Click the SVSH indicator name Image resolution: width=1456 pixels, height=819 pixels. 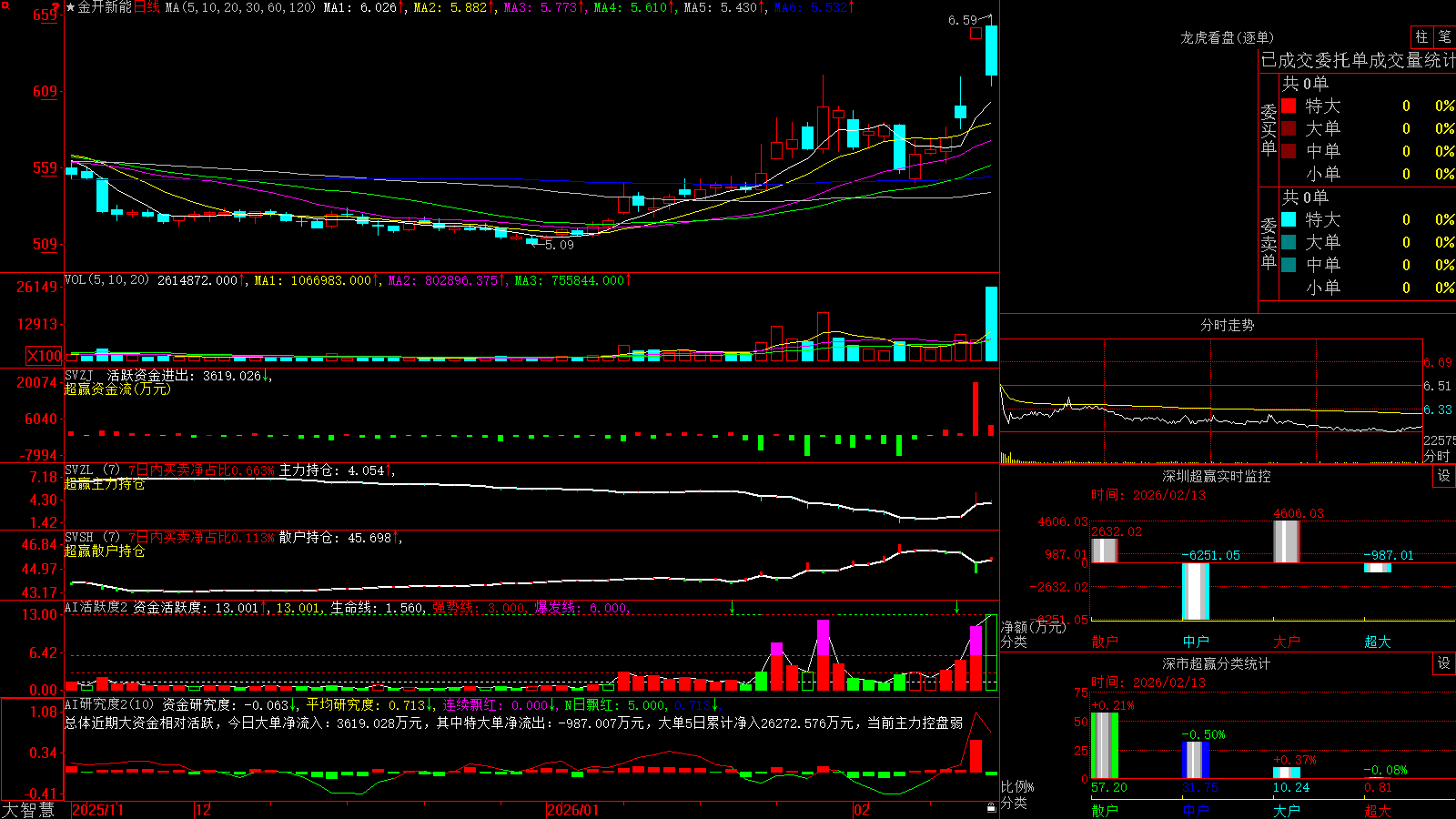pyautogui.click(x=78, y=538)
